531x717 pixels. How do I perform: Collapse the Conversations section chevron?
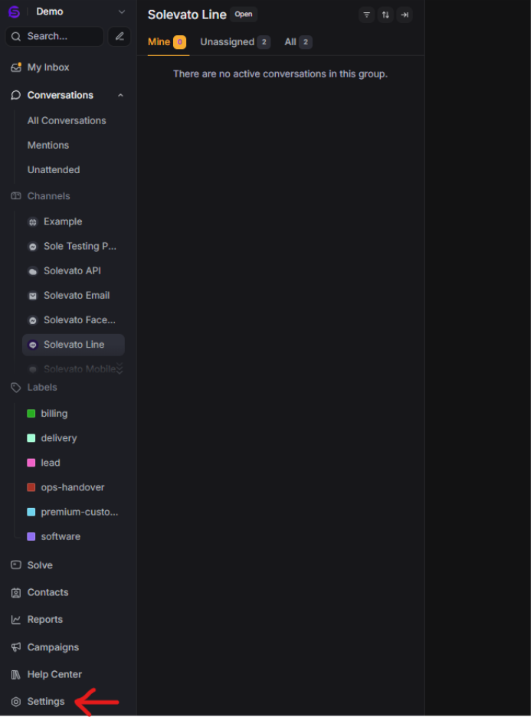120,95
